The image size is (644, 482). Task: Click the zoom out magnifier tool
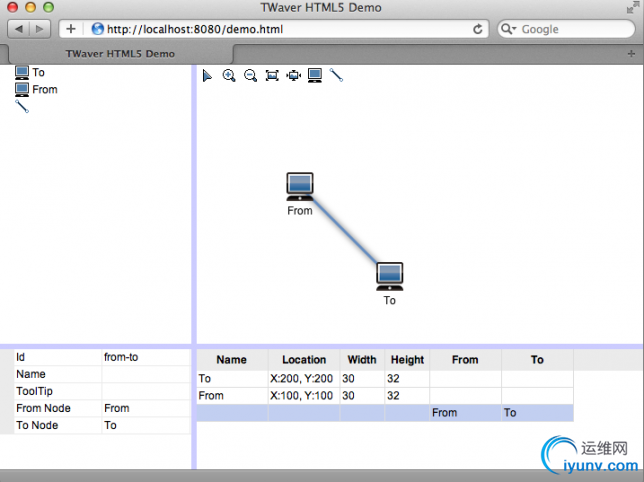pyautogui.click(x=250, y=76)
